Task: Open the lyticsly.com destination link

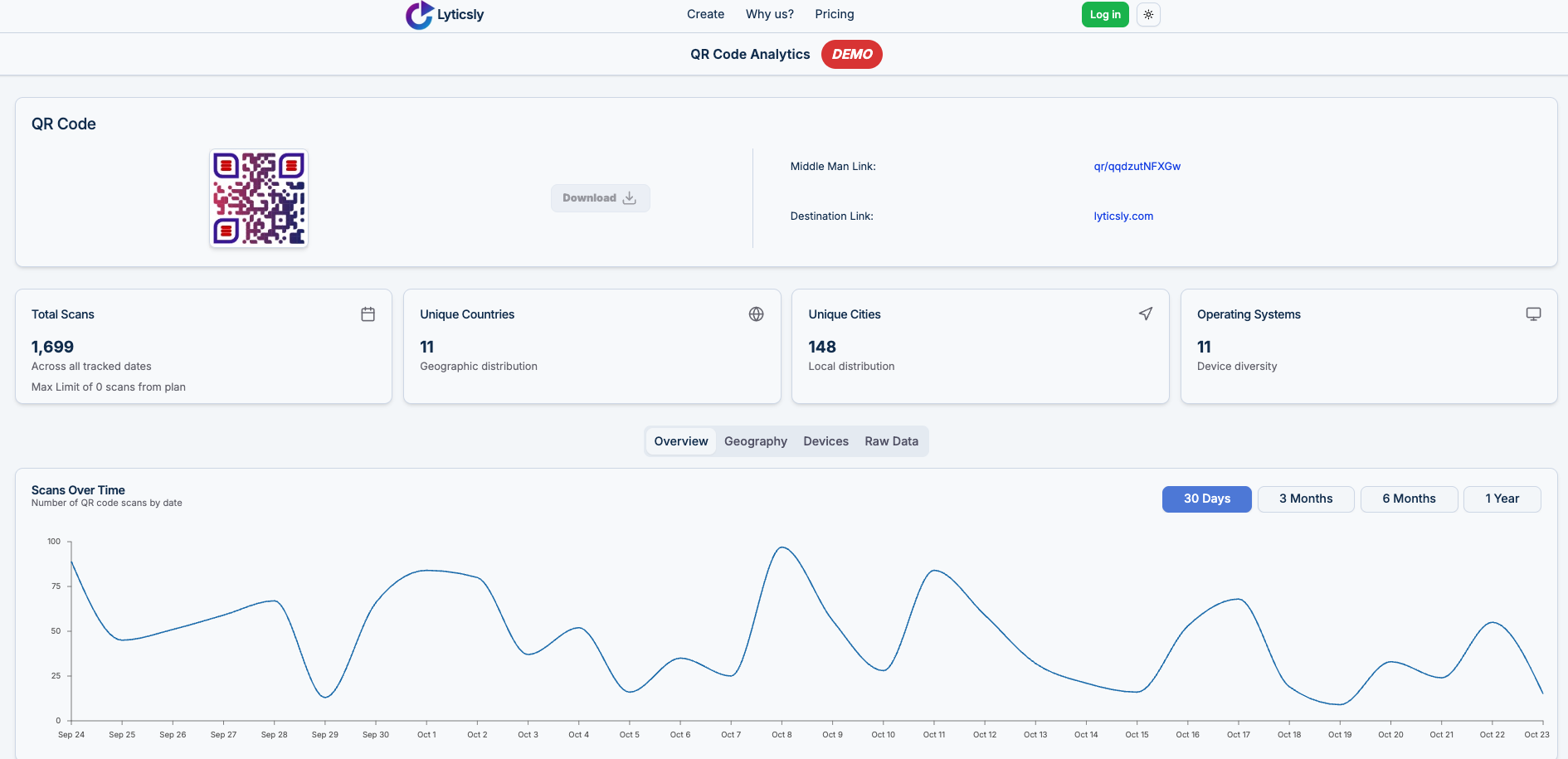Action: 1123,216
